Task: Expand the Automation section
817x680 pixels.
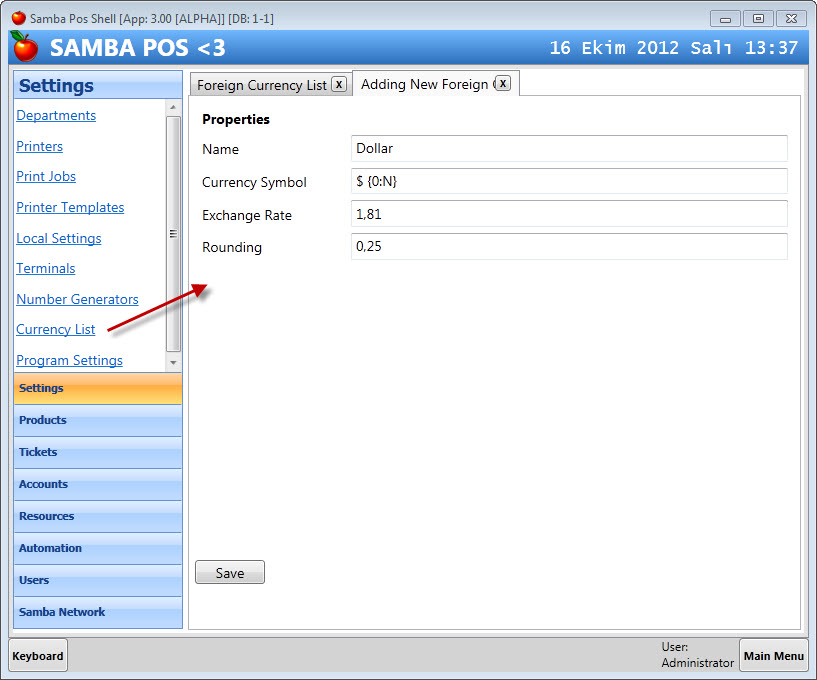Action: click(98, 548)
